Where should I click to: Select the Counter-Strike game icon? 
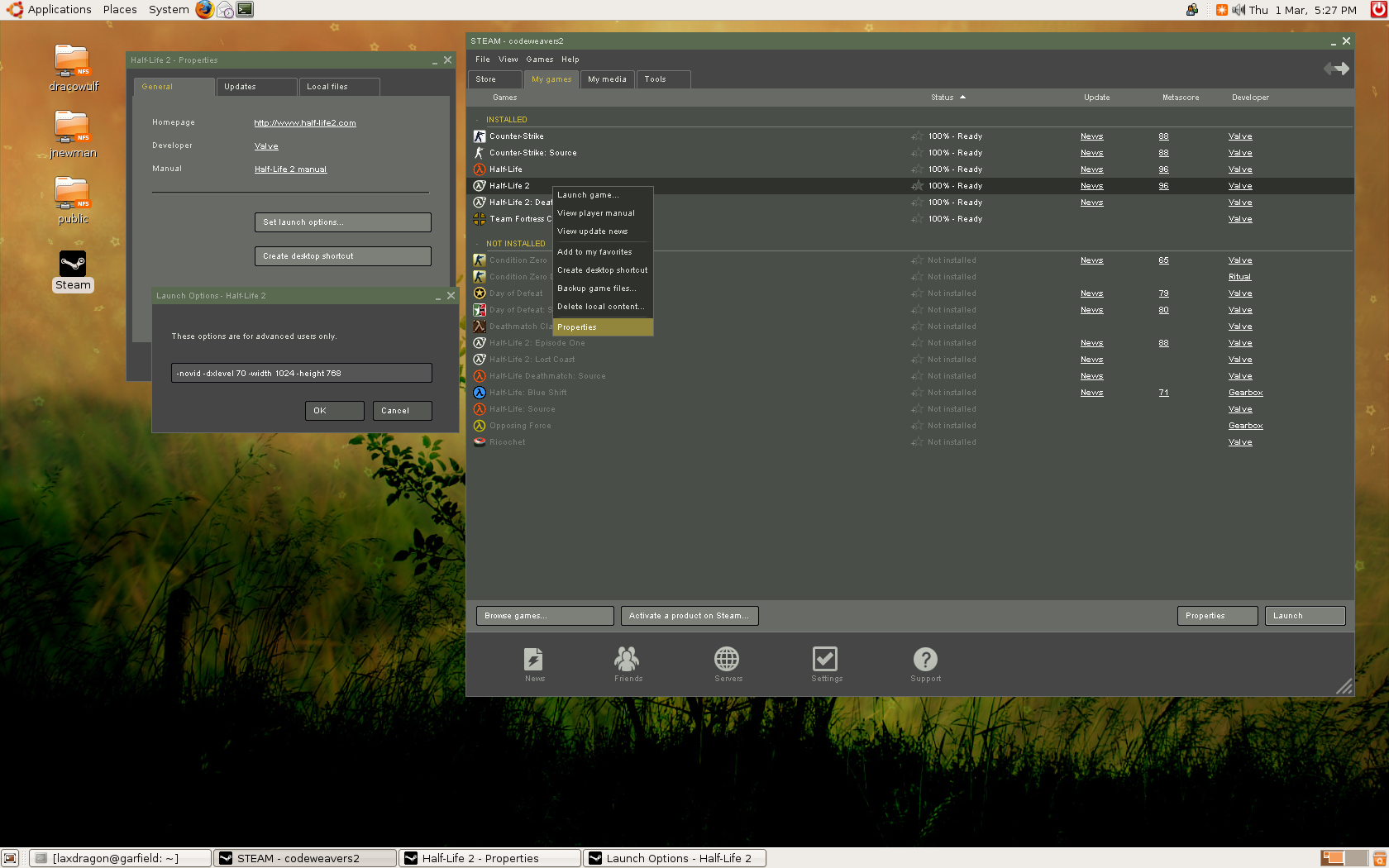click(x=480, y=136)
